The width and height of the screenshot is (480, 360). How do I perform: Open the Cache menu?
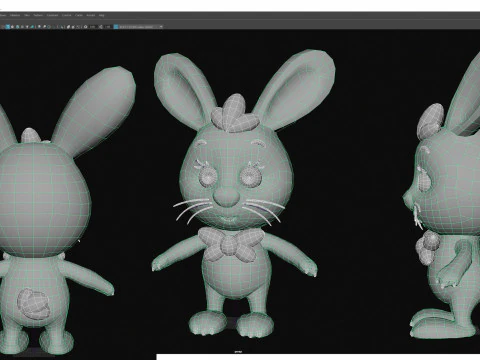coord(79,15)
